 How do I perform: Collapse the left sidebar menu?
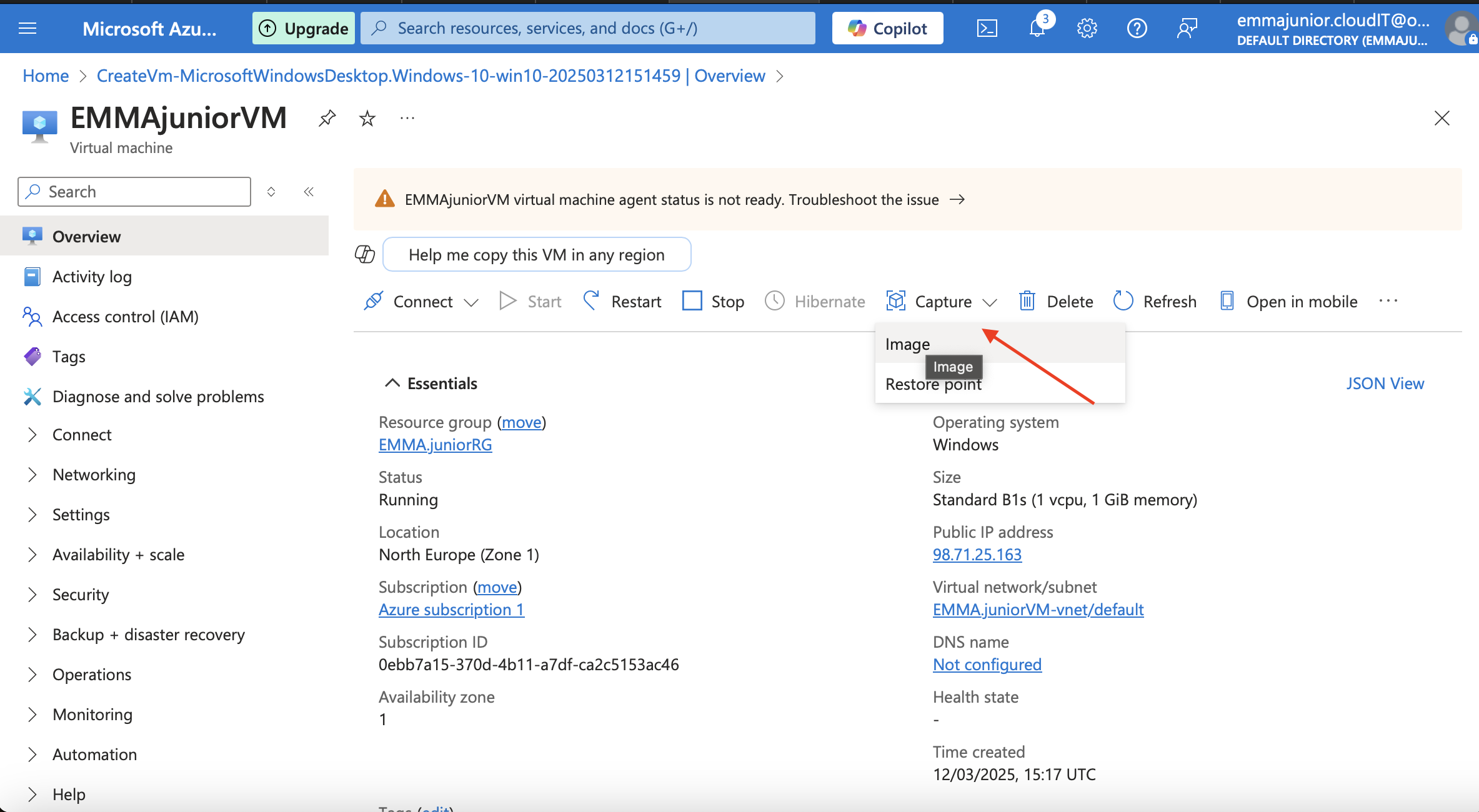(309, 192)
